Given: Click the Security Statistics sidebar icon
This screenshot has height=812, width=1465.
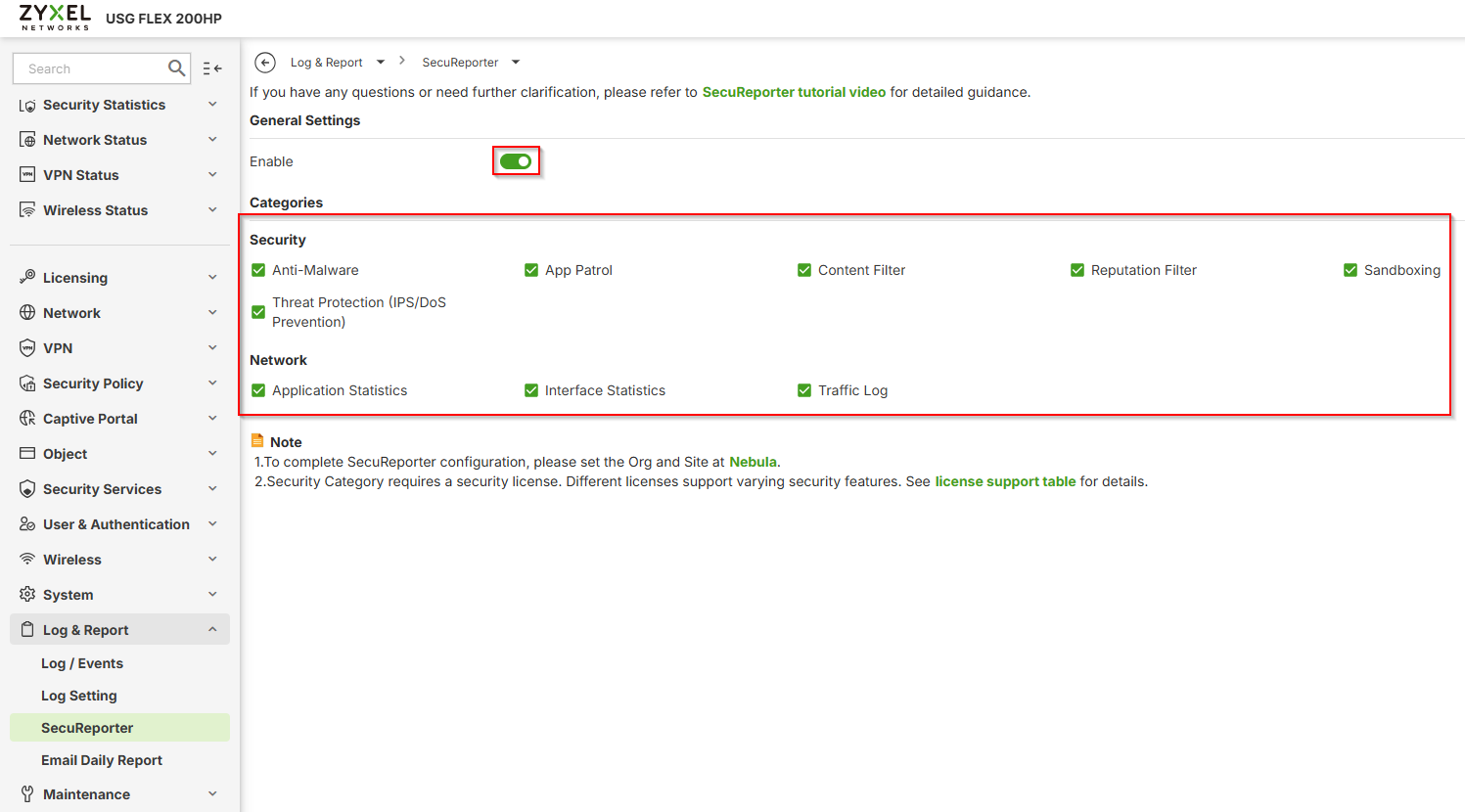Looking at the screenshot, I should (27, 106).
